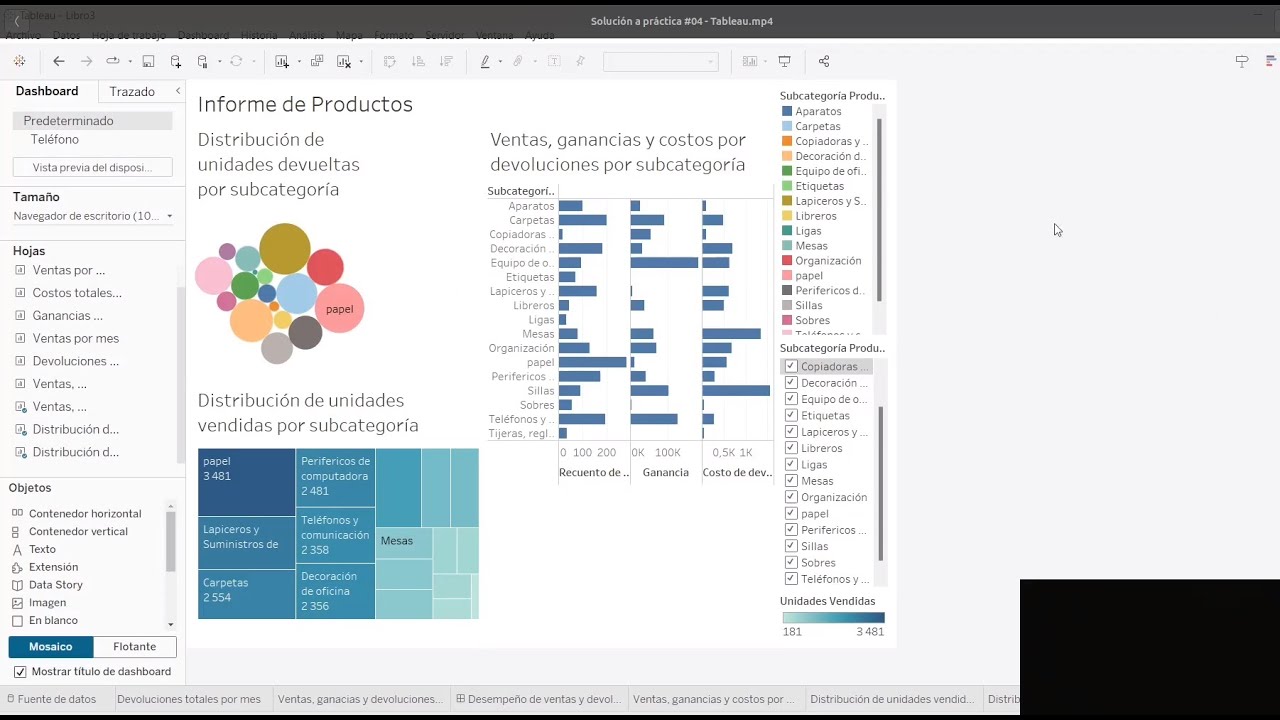Click the papel bubble in chart
Screen dimensions: 1280x720
pyautogui.click(x=339, y=309)
